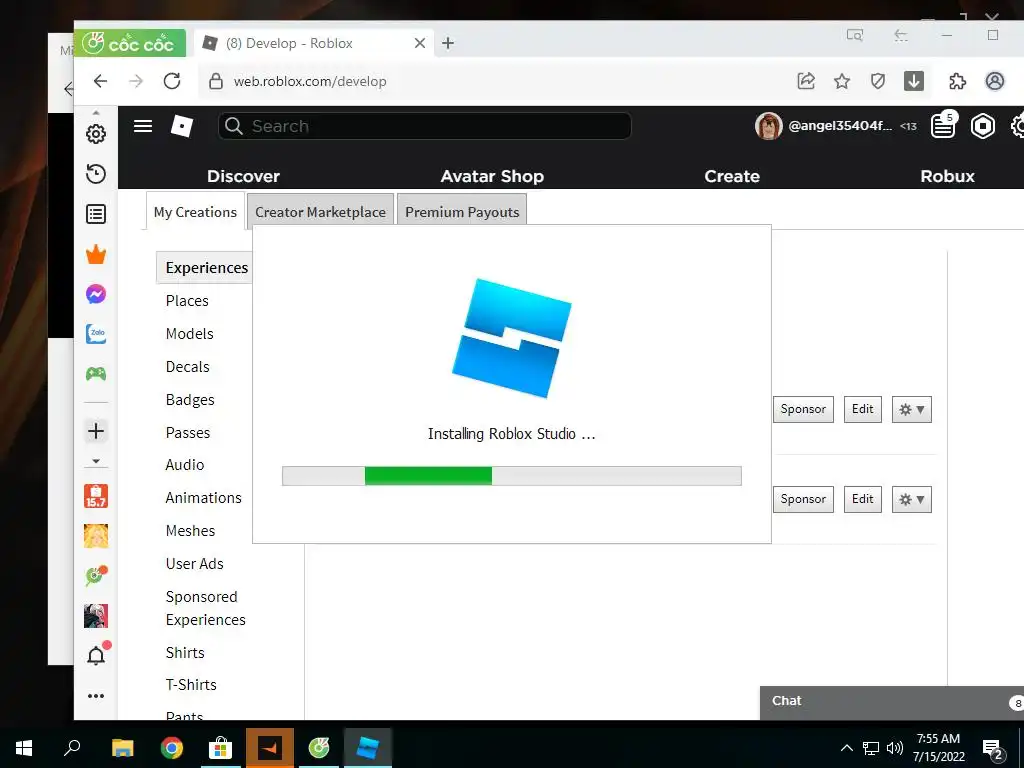
Task: Click the Roblox Studio install progress bar
Action: point(511,476)
